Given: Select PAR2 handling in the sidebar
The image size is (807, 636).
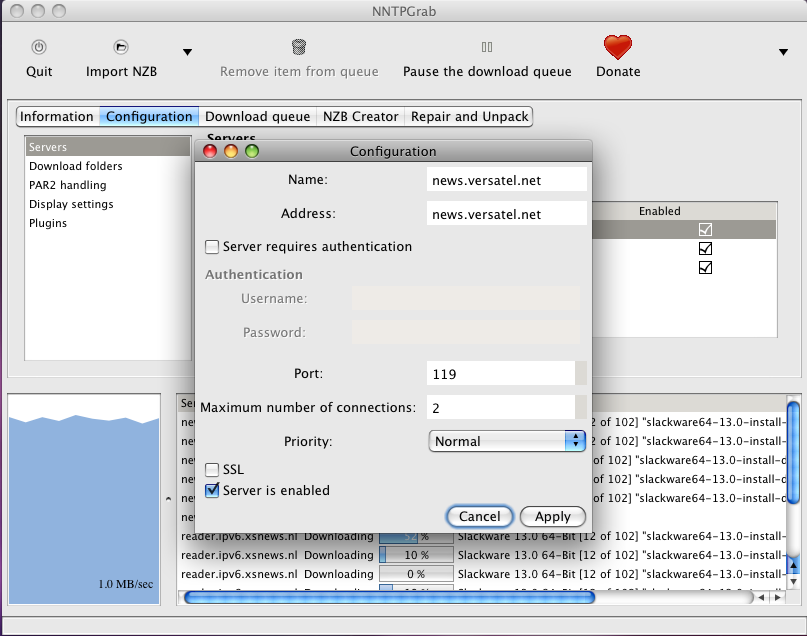Looking at the screenshot, I should (x=67, y=185).
